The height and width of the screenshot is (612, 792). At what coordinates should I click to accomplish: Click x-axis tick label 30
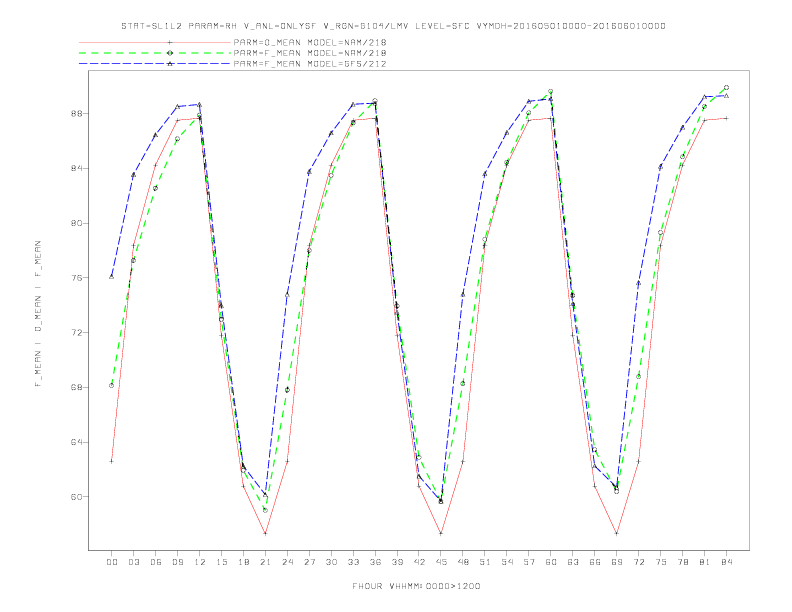tap(331, 562)
